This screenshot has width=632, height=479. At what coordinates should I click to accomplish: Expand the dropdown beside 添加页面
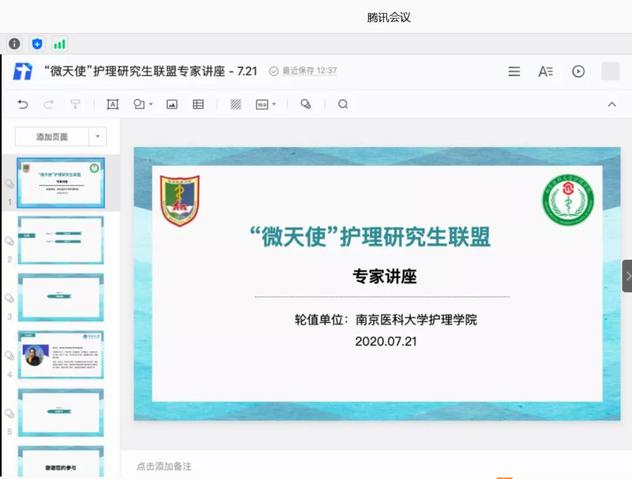(x=97, y=137)
